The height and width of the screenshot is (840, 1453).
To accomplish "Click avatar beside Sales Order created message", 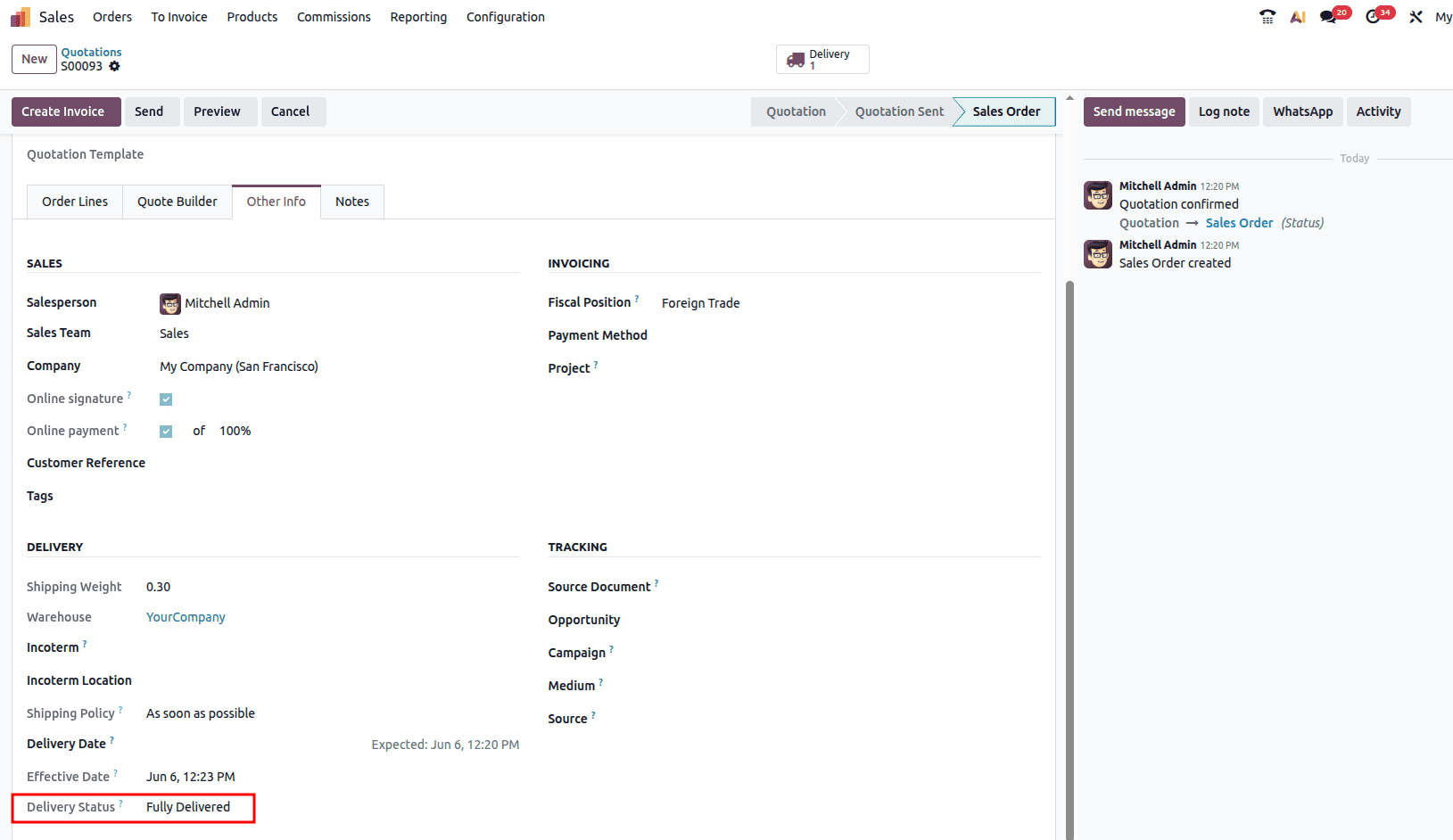I will click(1098, 254).
